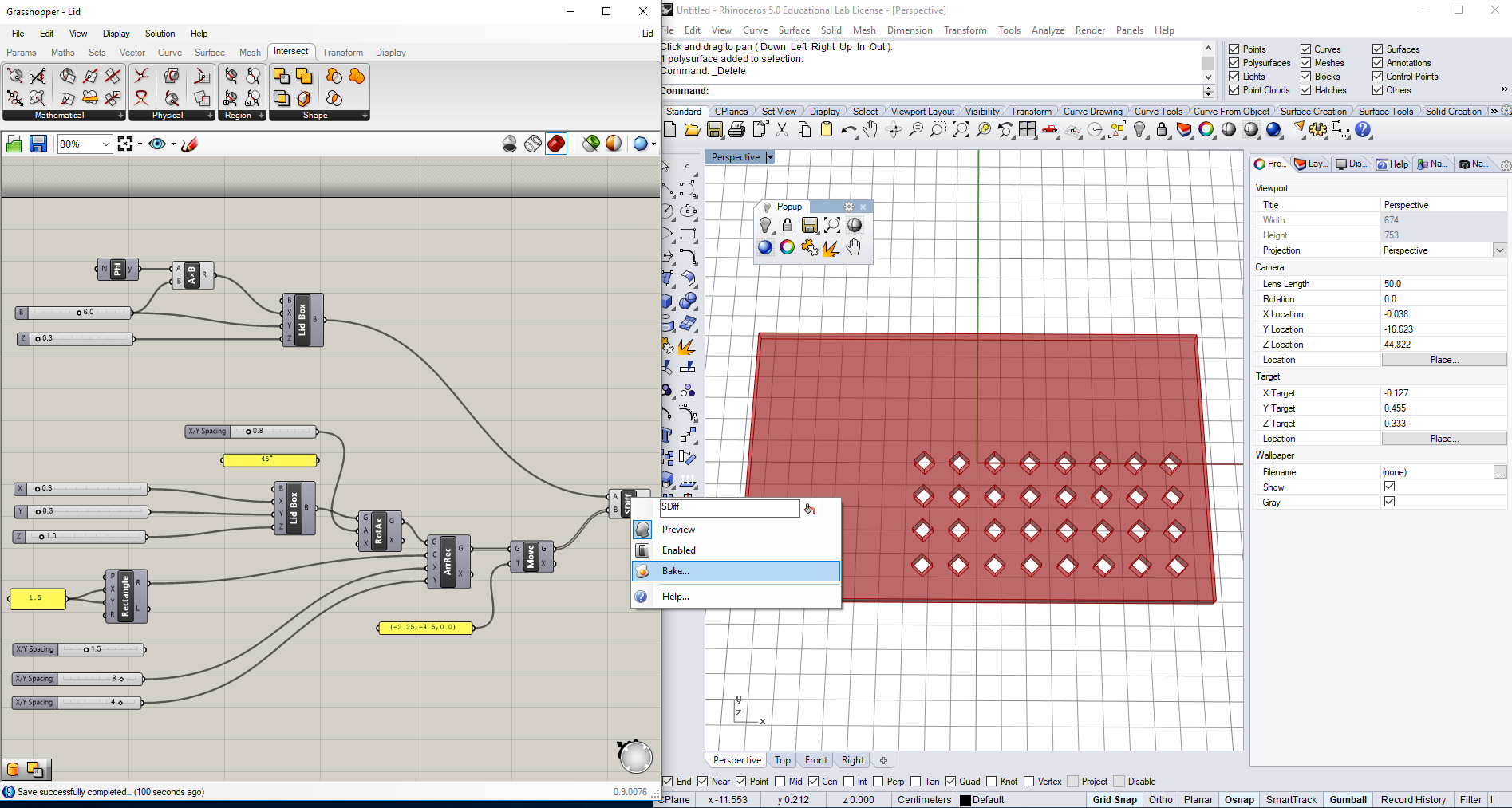Click the Zoom Extents icon in Rhino toolbar
This screenshot has width=1512, height=808.
961,129
